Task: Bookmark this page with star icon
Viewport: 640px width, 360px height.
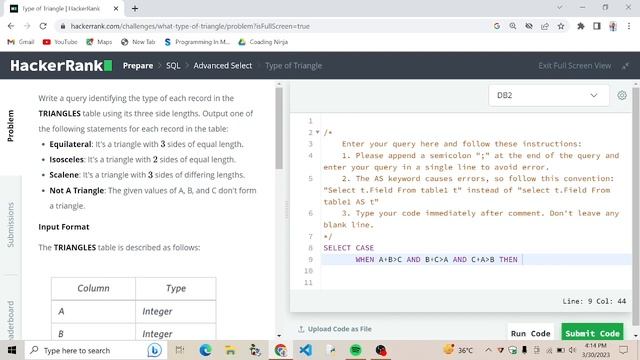Action: pyautogui.click(x=561, y=26)
